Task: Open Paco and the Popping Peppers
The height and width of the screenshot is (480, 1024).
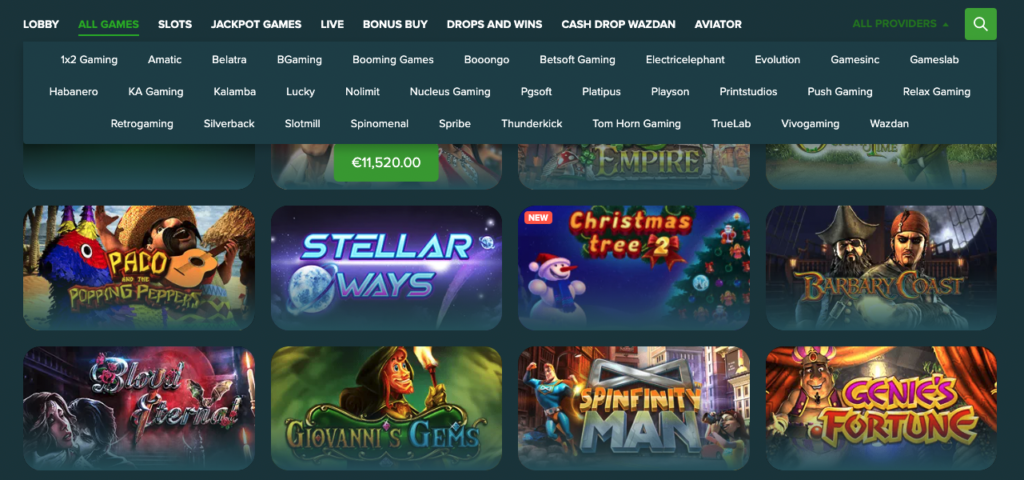Action: 139,268
